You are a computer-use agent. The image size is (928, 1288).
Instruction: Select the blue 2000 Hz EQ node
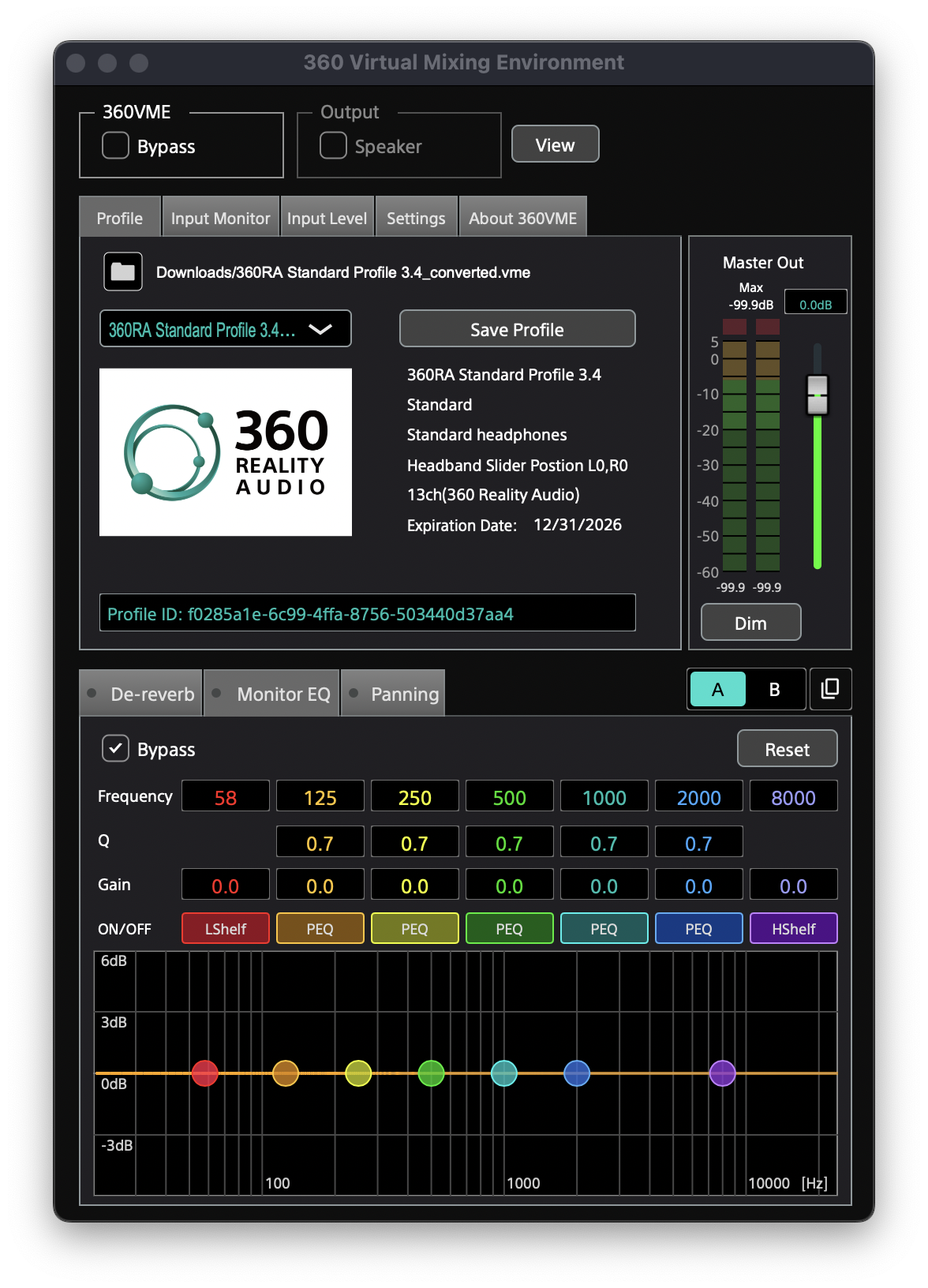(577, 1073)
